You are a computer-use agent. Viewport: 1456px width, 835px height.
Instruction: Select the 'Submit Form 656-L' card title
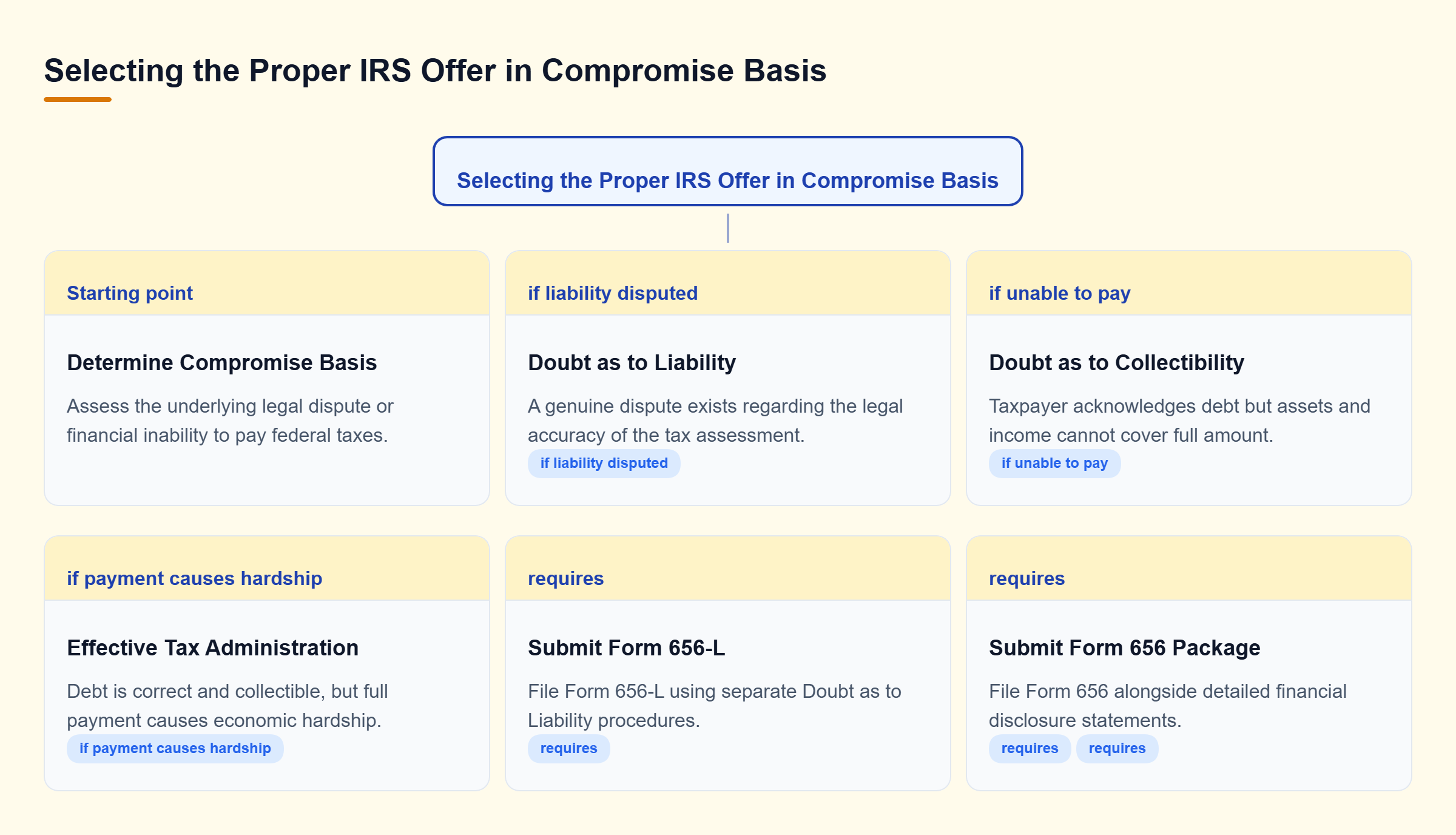[x=626, y=647]
